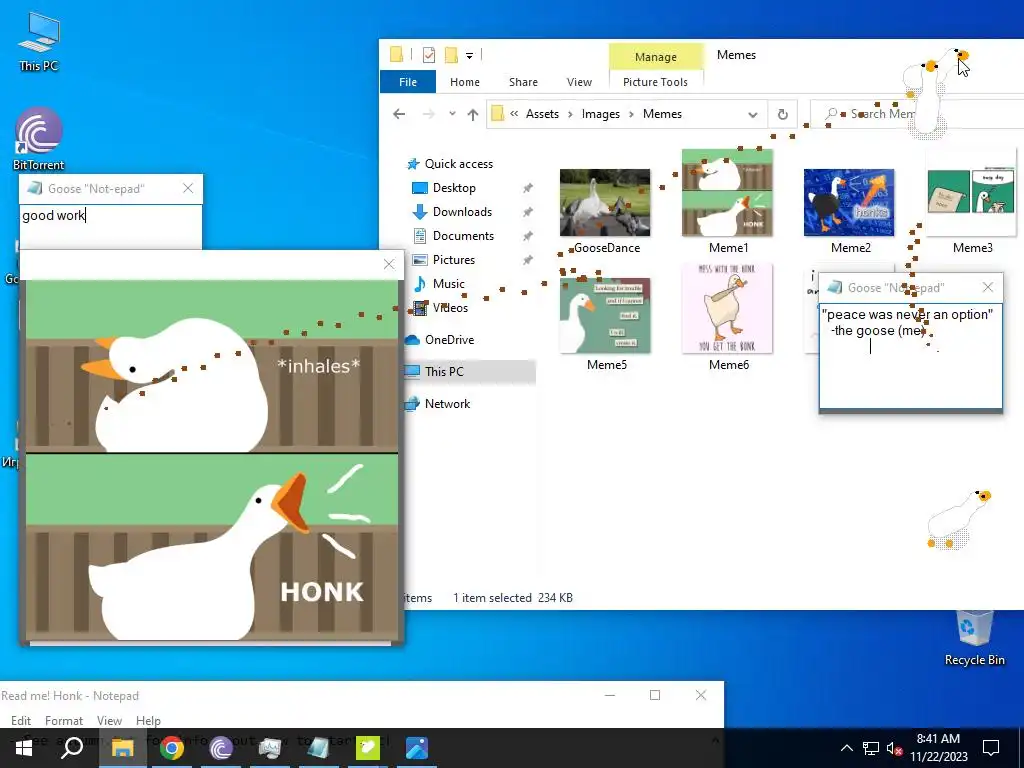Close the 'peace was never' Goose Not-epad
Screen dimensions: 1024x768
click(x=987, y=287)
